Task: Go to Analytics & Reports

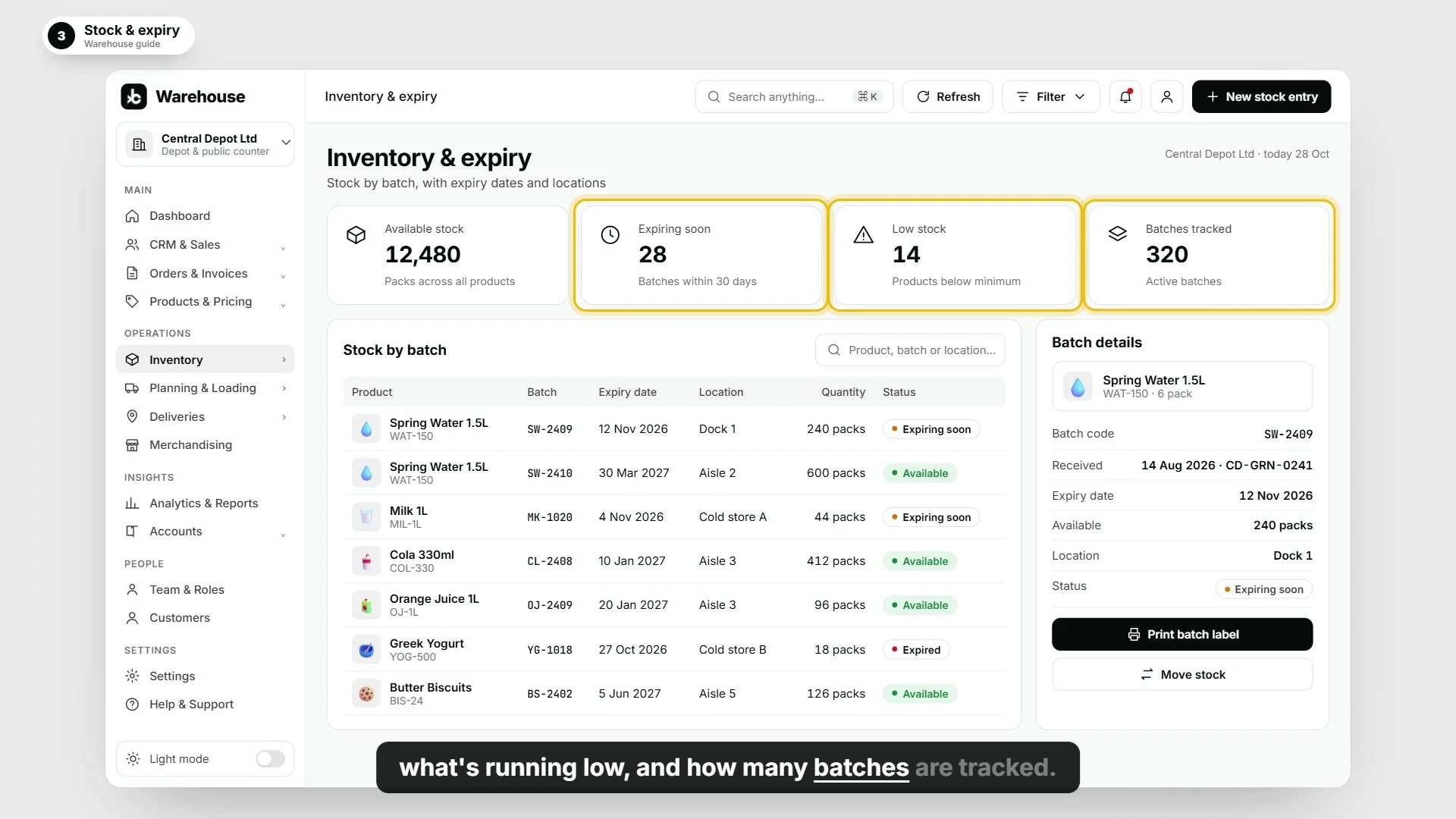Action: [x=205, y=504]
